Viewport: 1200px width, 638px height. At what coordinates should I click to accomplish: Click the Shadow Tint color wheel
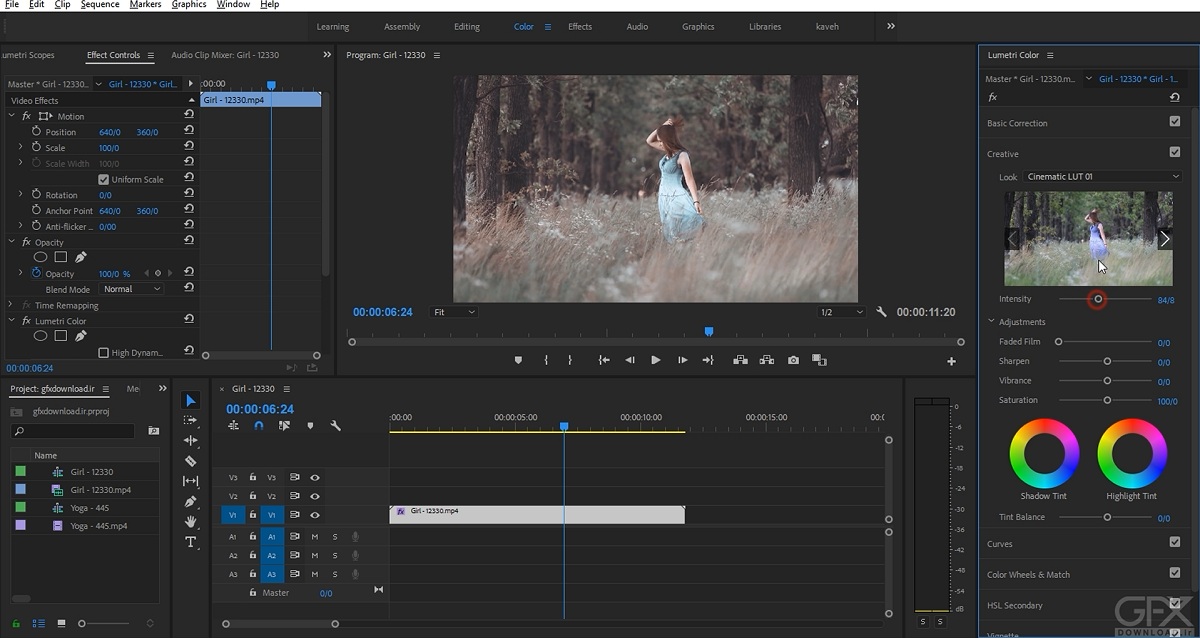pos(1044,454)
